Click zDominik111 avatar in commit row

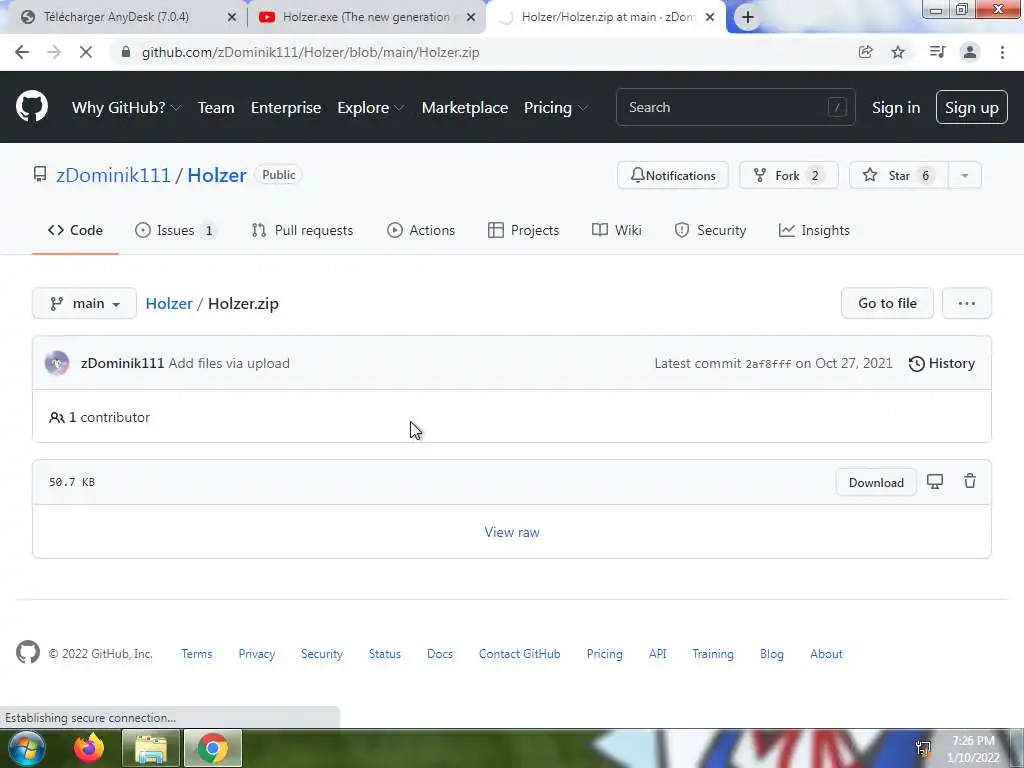click(57, 363)
